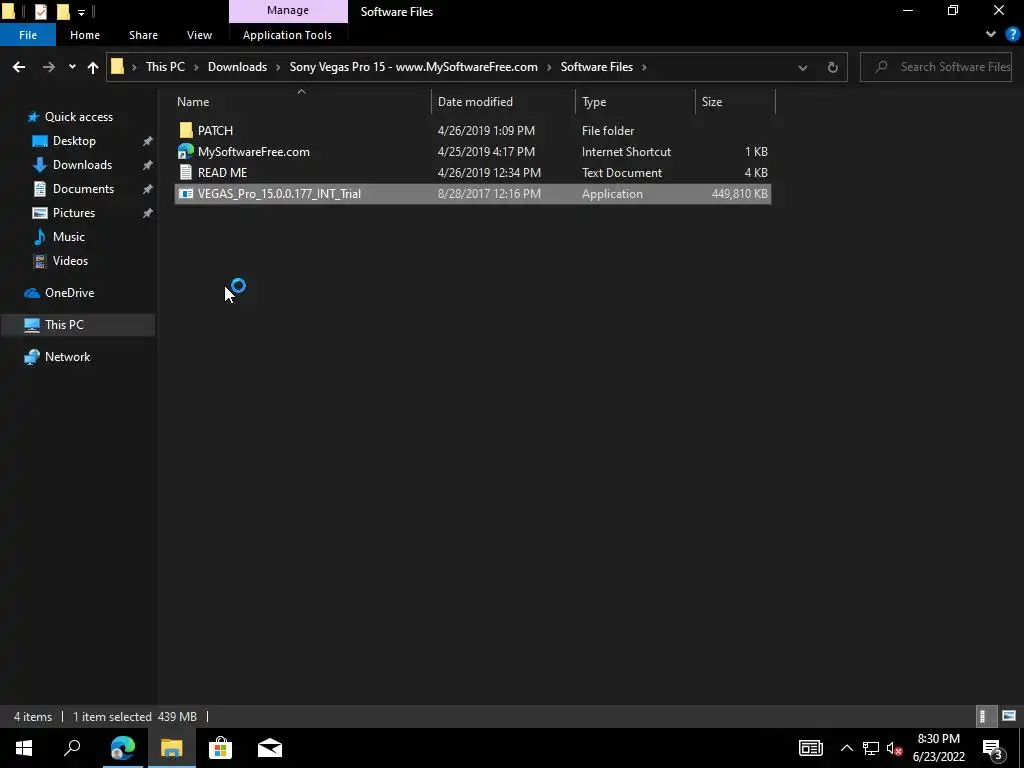Select VEGAS_Pro_15.0.0.177_INT_Trial file name
Image resolution: width=1024 pixels, height=768 pixels.
point(279,194)
